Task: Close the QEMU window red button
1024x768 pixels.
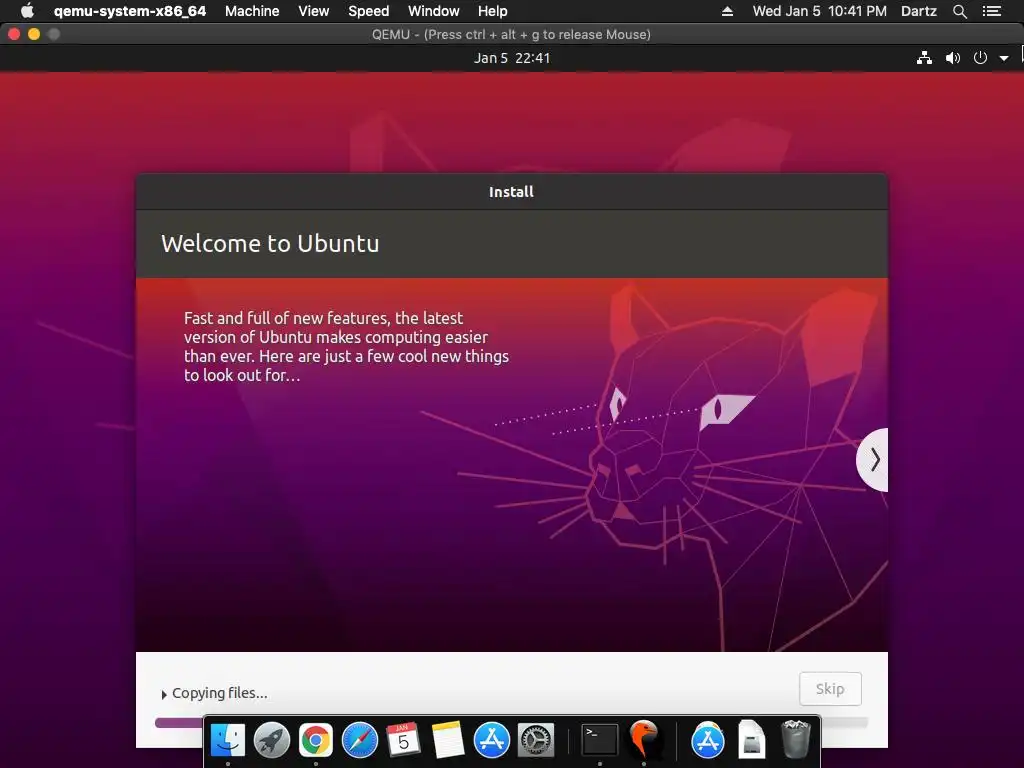Action: [x=14, y=34]
